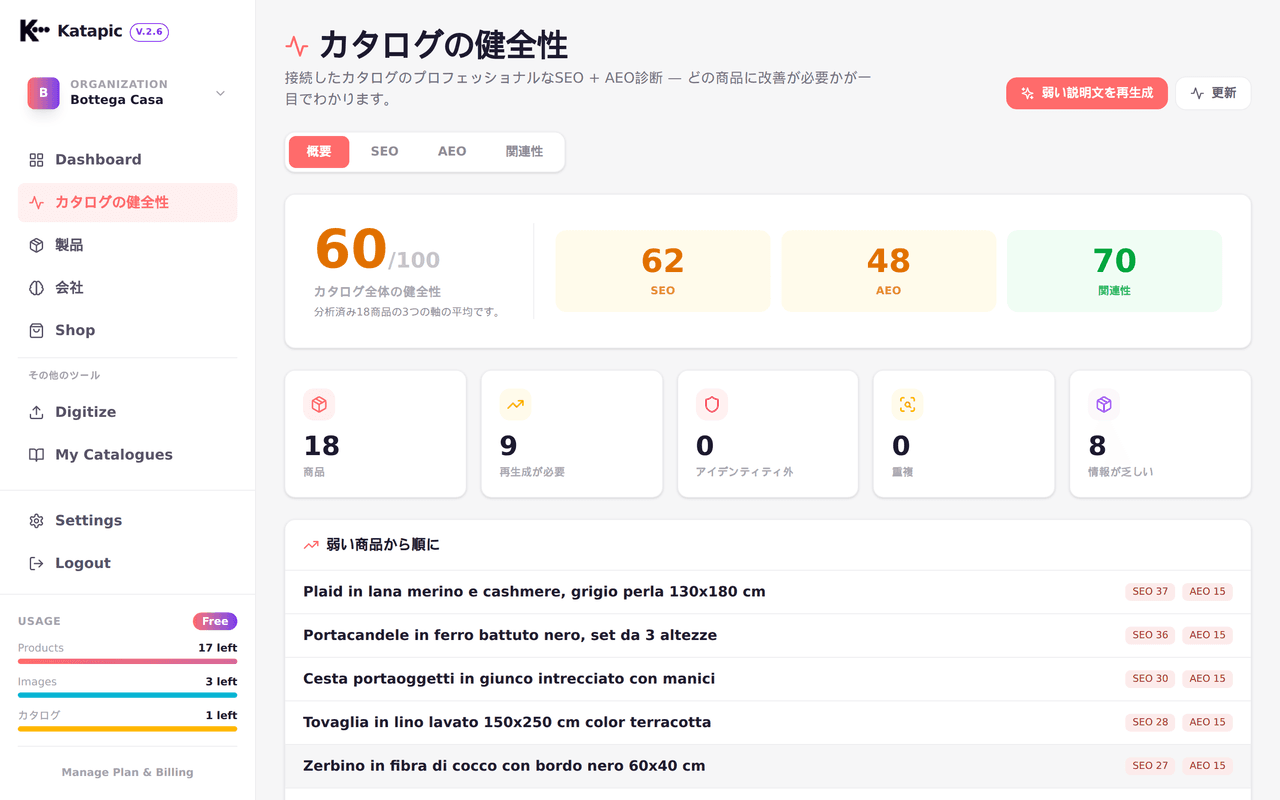Click the SEO 62 score card
This screenshot has height=800, width=1280.
pyautogui.click(x=663, y=271)
